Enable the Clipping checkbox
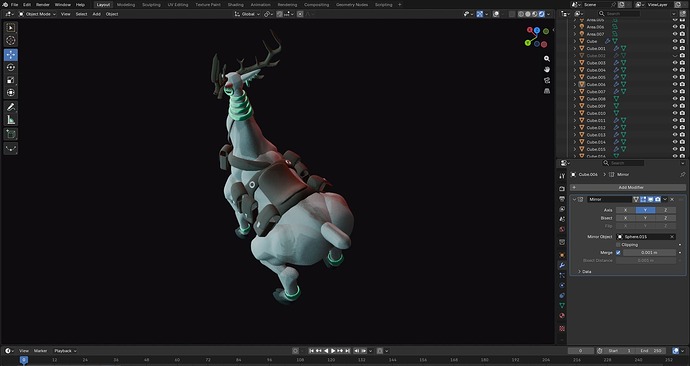Image resolution: width=690 pixels, height=366 pixels. tap(618, 245)
